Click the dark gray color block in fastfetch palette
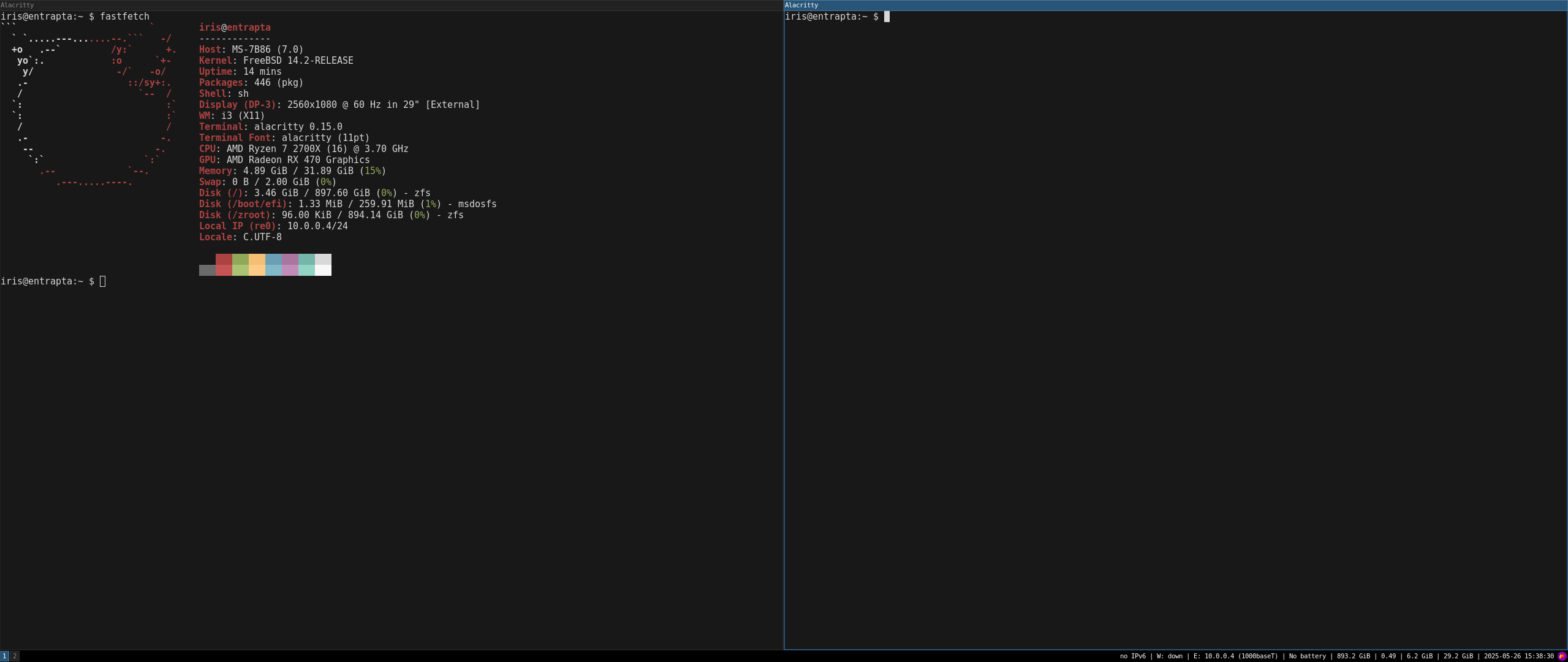The height and width of the screenshot is (662, 1568). point(207,270)
